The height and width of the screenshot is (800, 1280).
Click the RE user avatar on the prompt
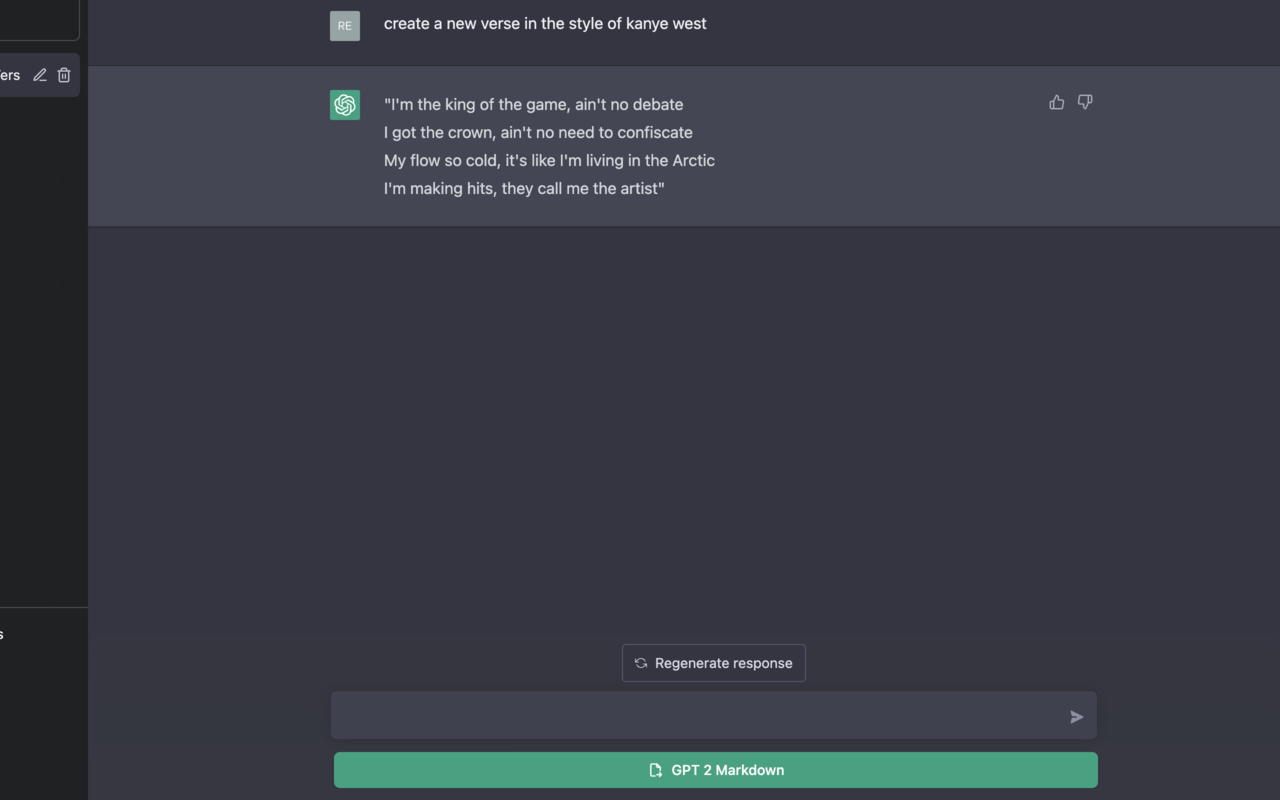[x=344, y=25]
